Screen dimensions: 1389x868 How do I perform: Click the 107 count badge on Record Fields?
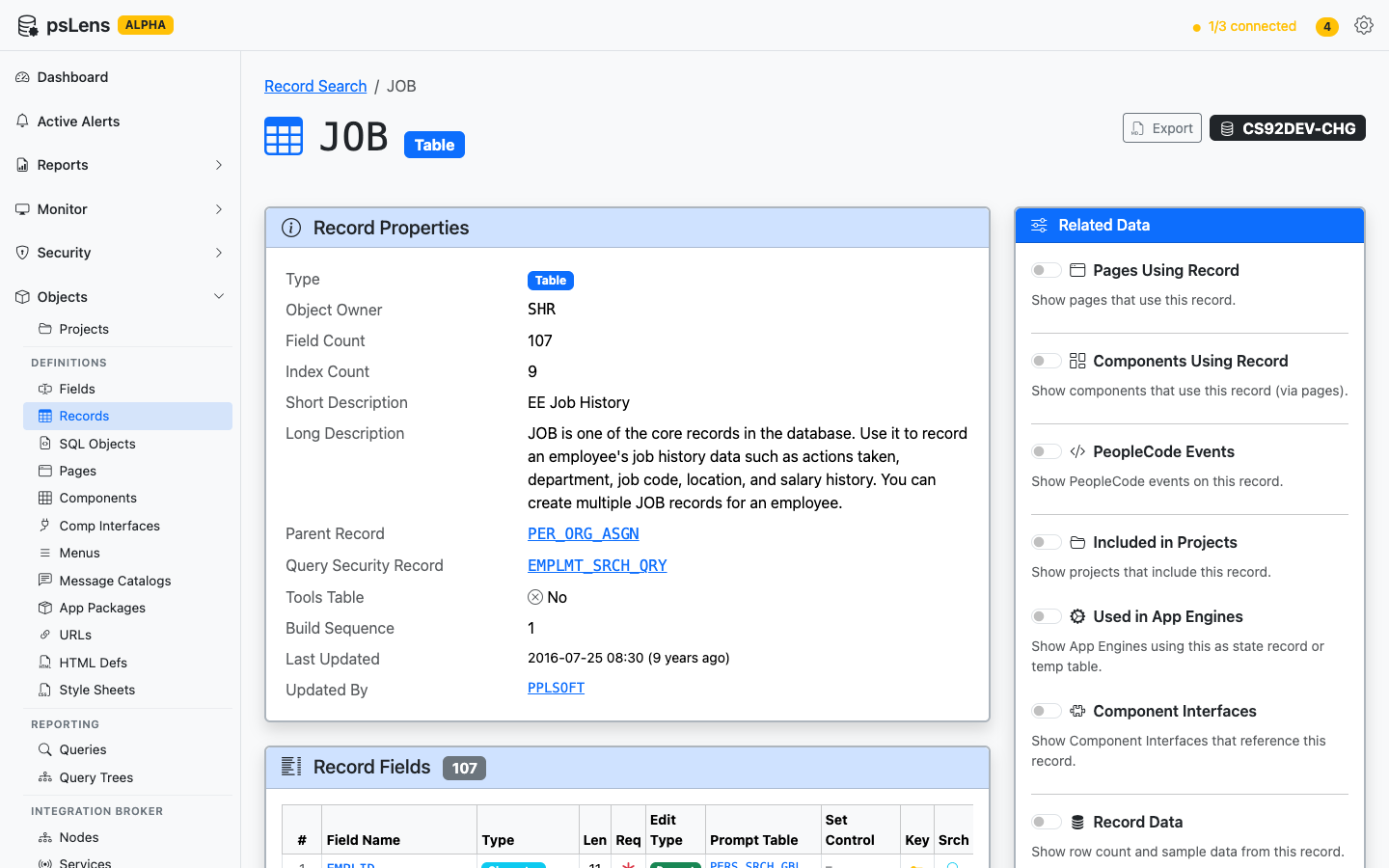[464, 768]
